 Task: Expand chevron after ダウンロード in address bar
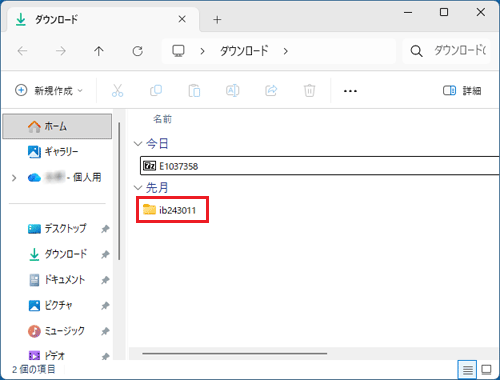coord(285,51)
